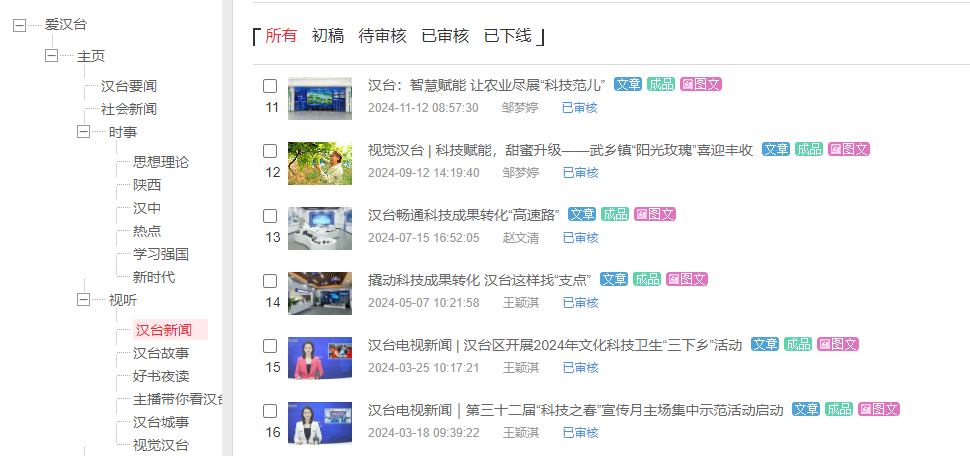Screen dimensions: 970x456
Task: Select 汉台故事 in the sidebar tree
Action: pyautogui.click(x=161, y=353)
